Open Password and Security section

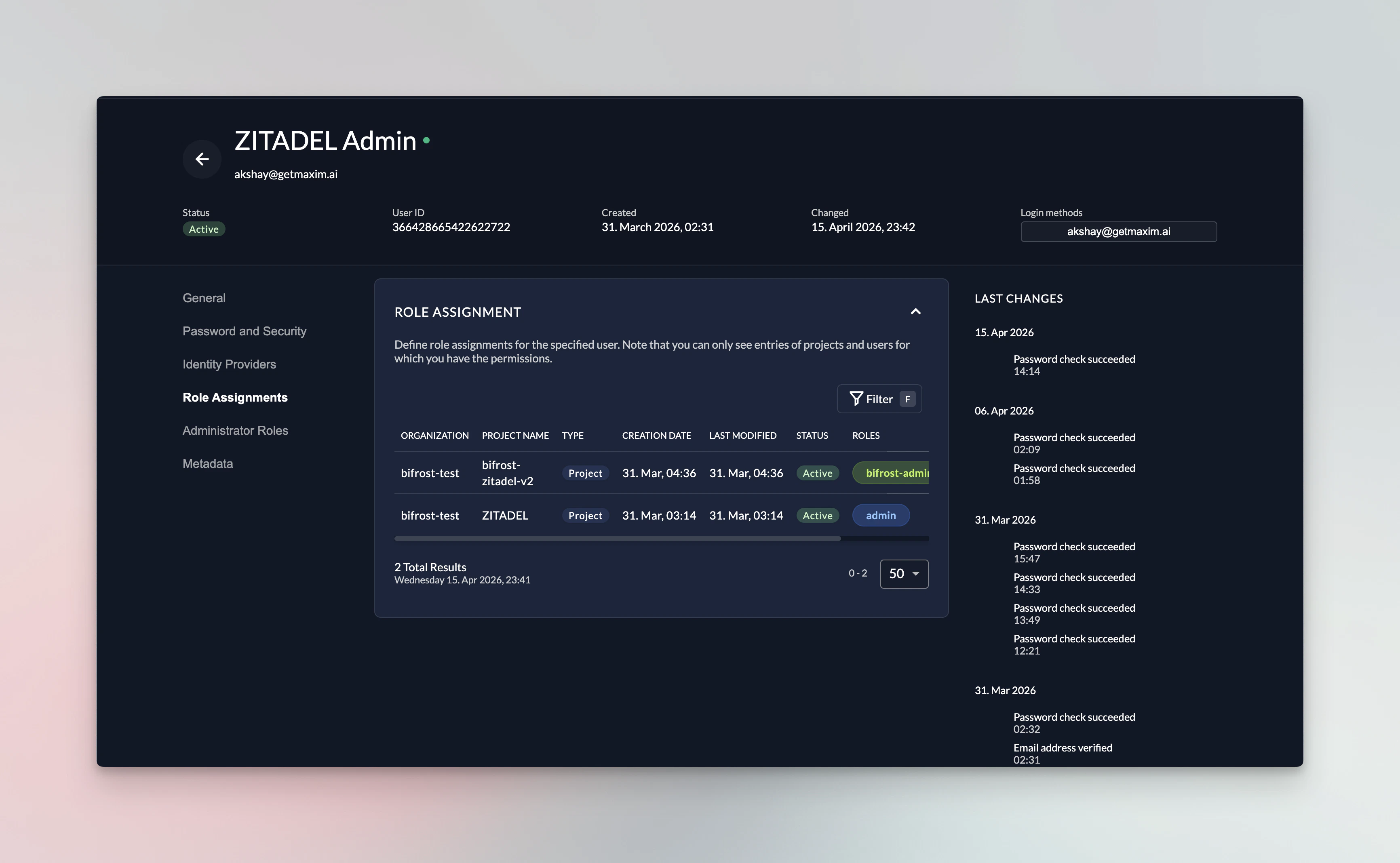[x=245, y=331]
